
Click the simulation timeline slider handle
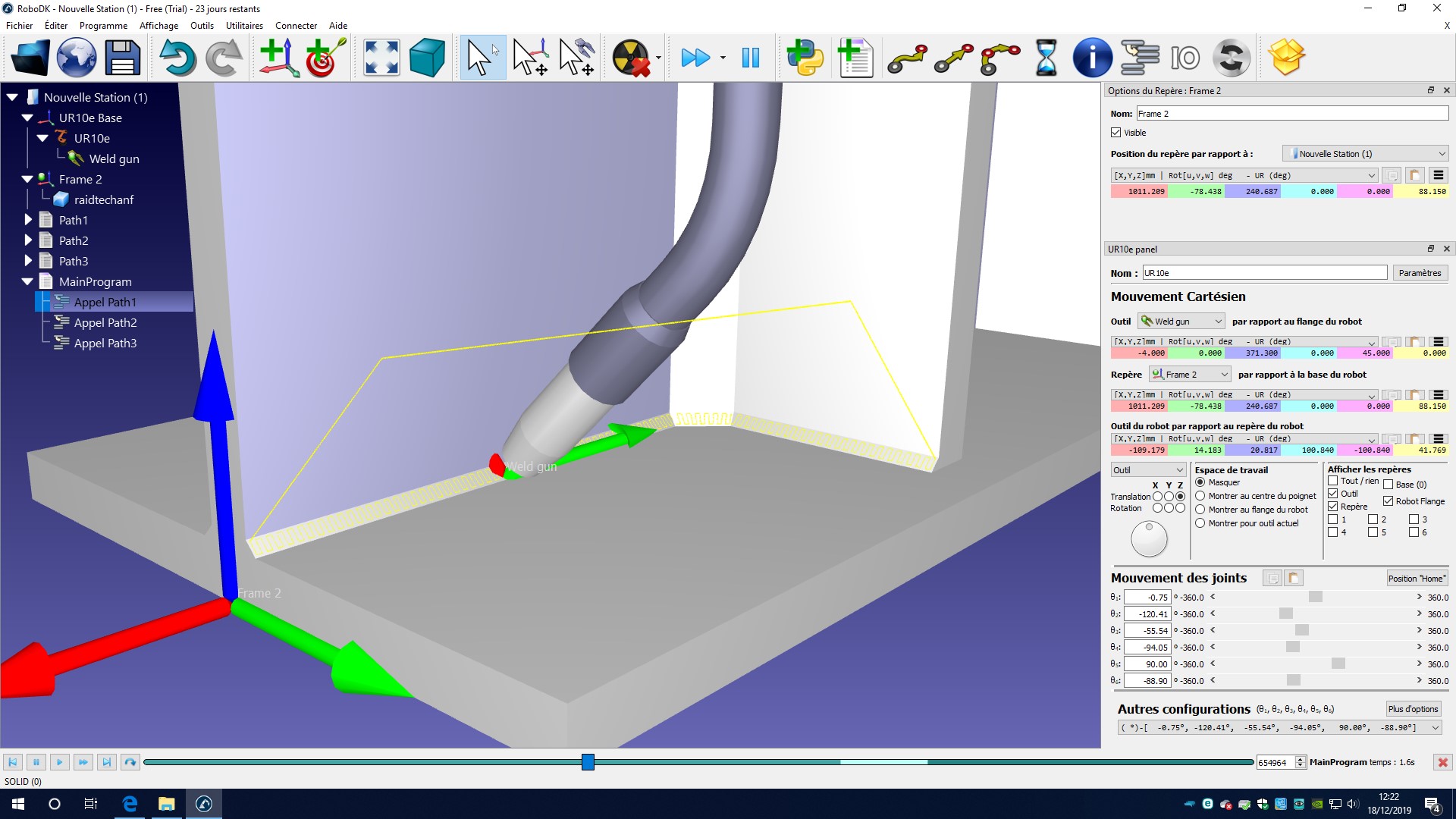tap(588, 762)
